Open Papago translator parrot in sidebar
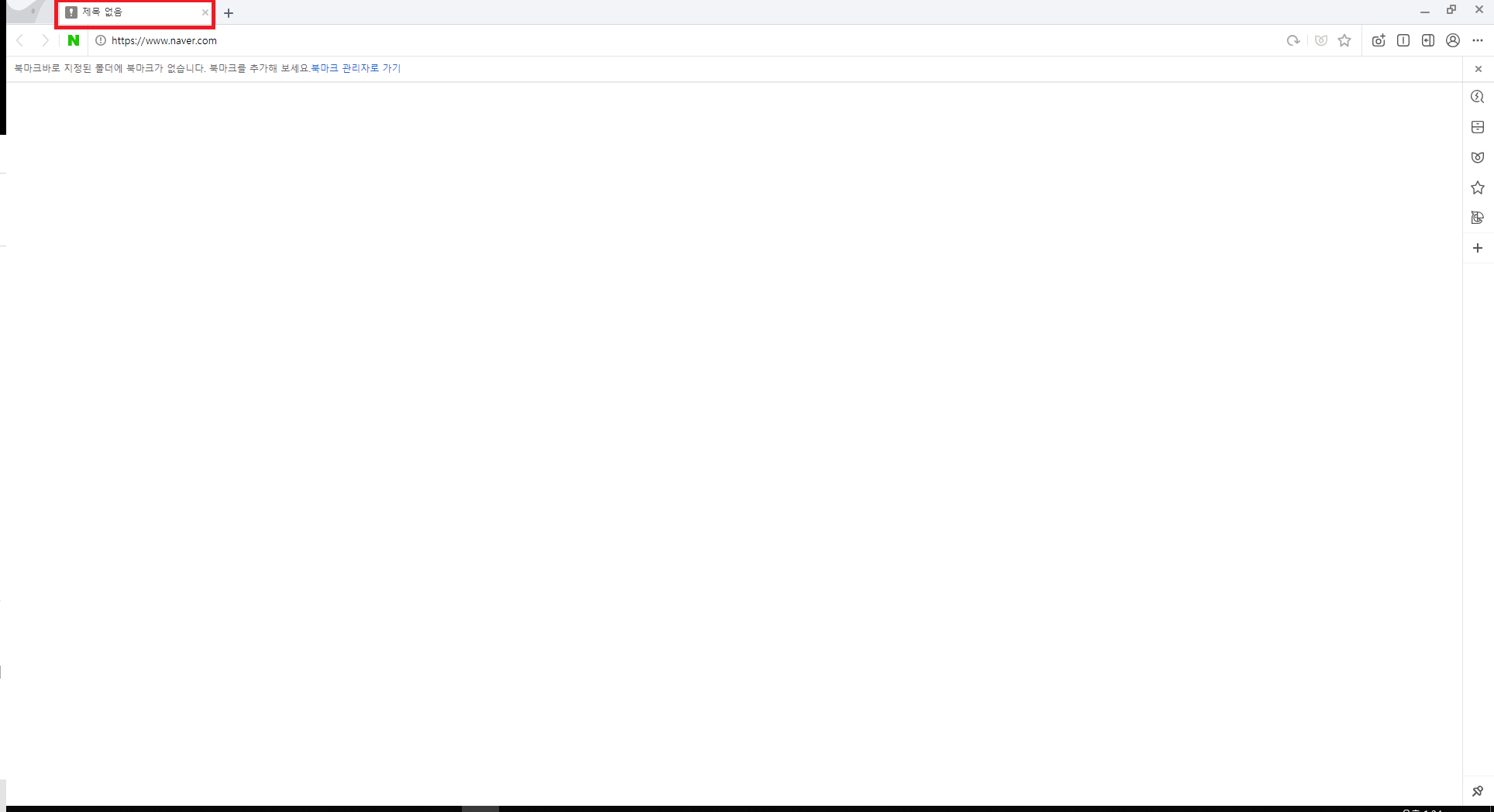This screenshot has height=812, width=1494. (1478, 218)
